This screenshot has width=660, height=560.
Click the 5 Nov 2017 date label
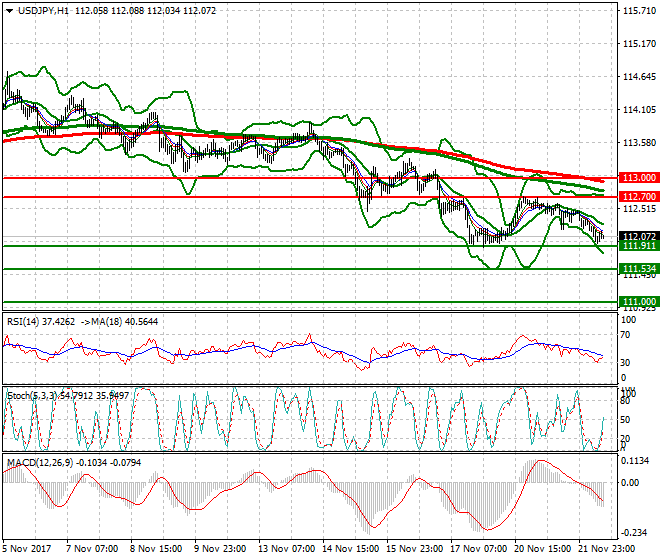(27, 549)
